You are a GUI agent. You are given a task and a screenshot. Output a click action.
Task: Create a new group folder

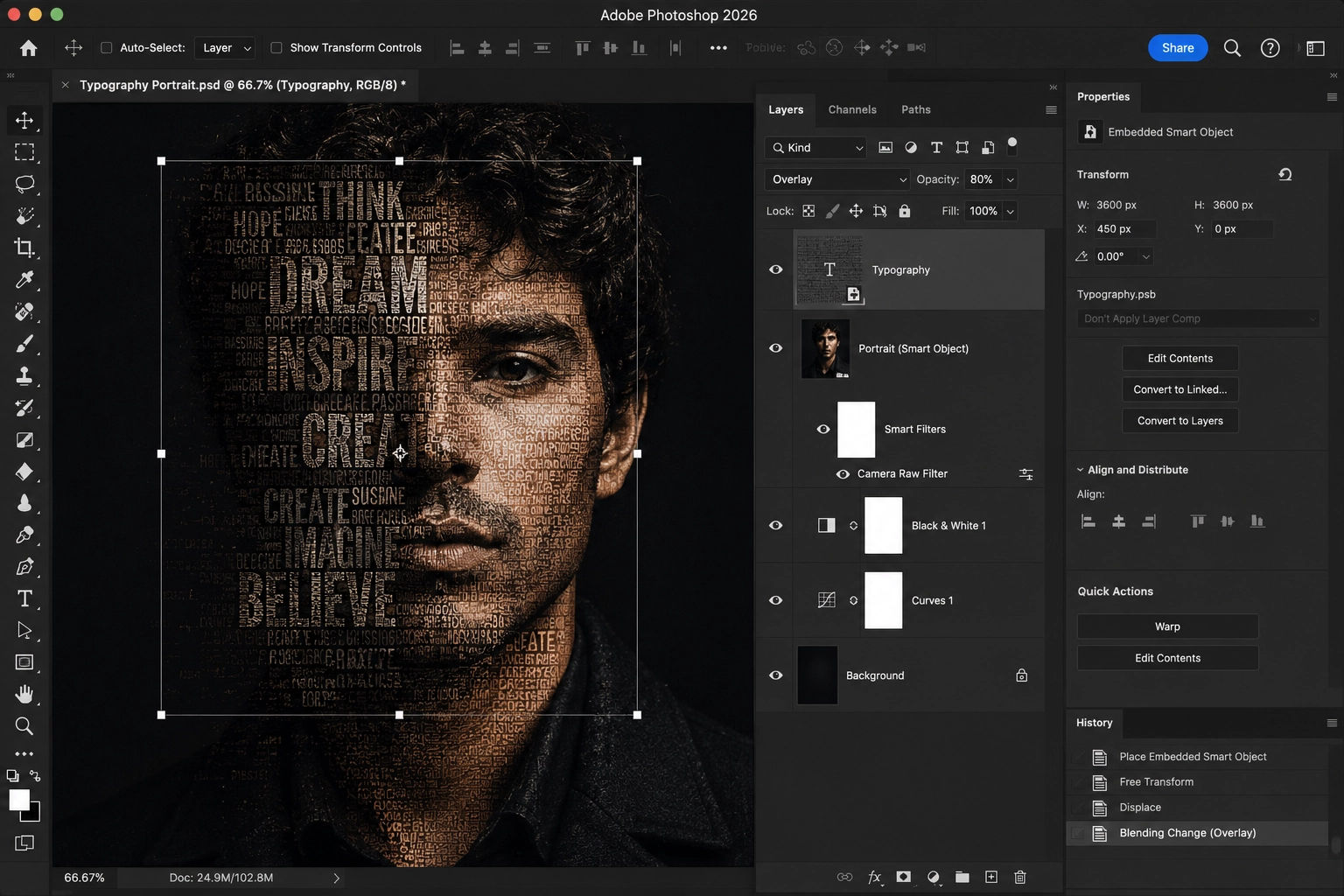pyautogui.click(x=962, y=877)
